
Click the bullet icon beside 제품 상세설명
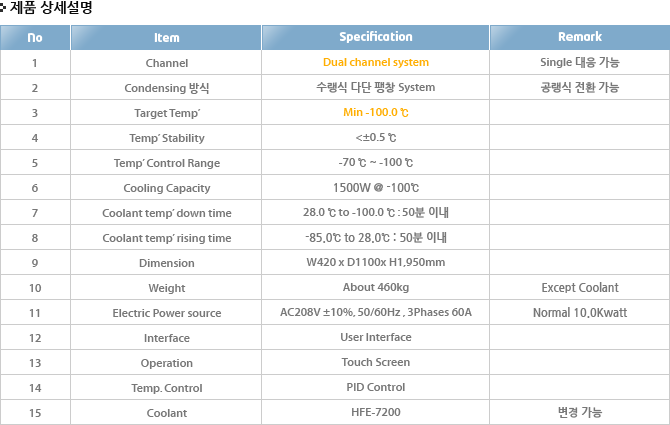click(3, 7)
